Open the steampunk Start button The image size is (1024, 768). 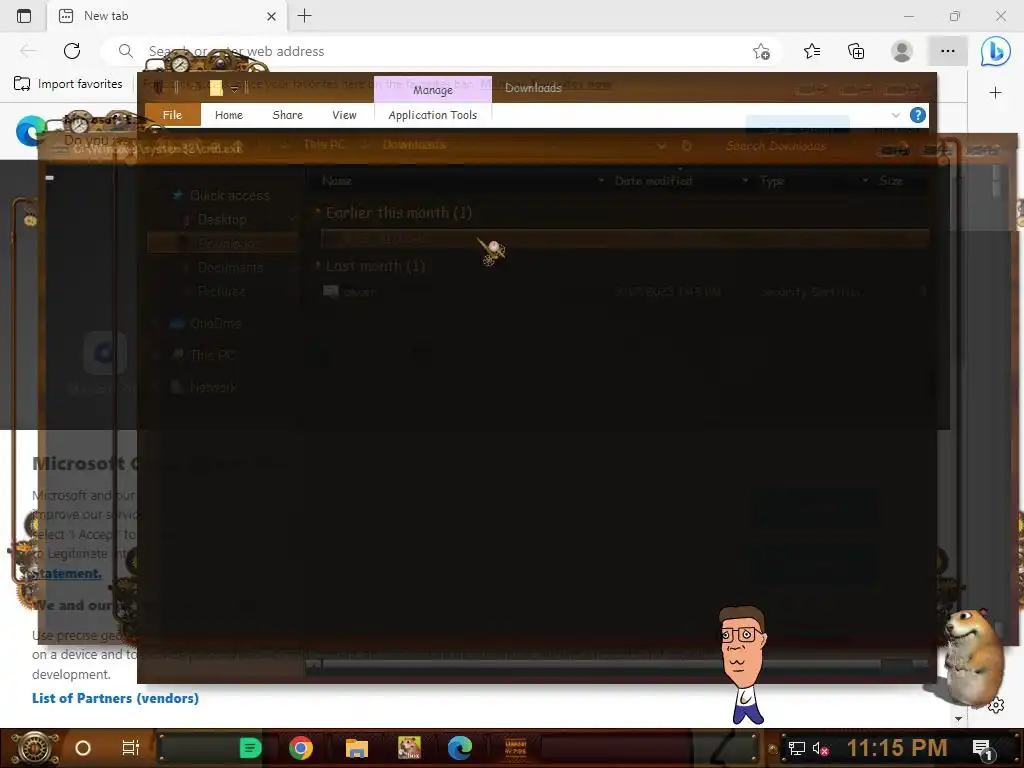click(33, 748)
